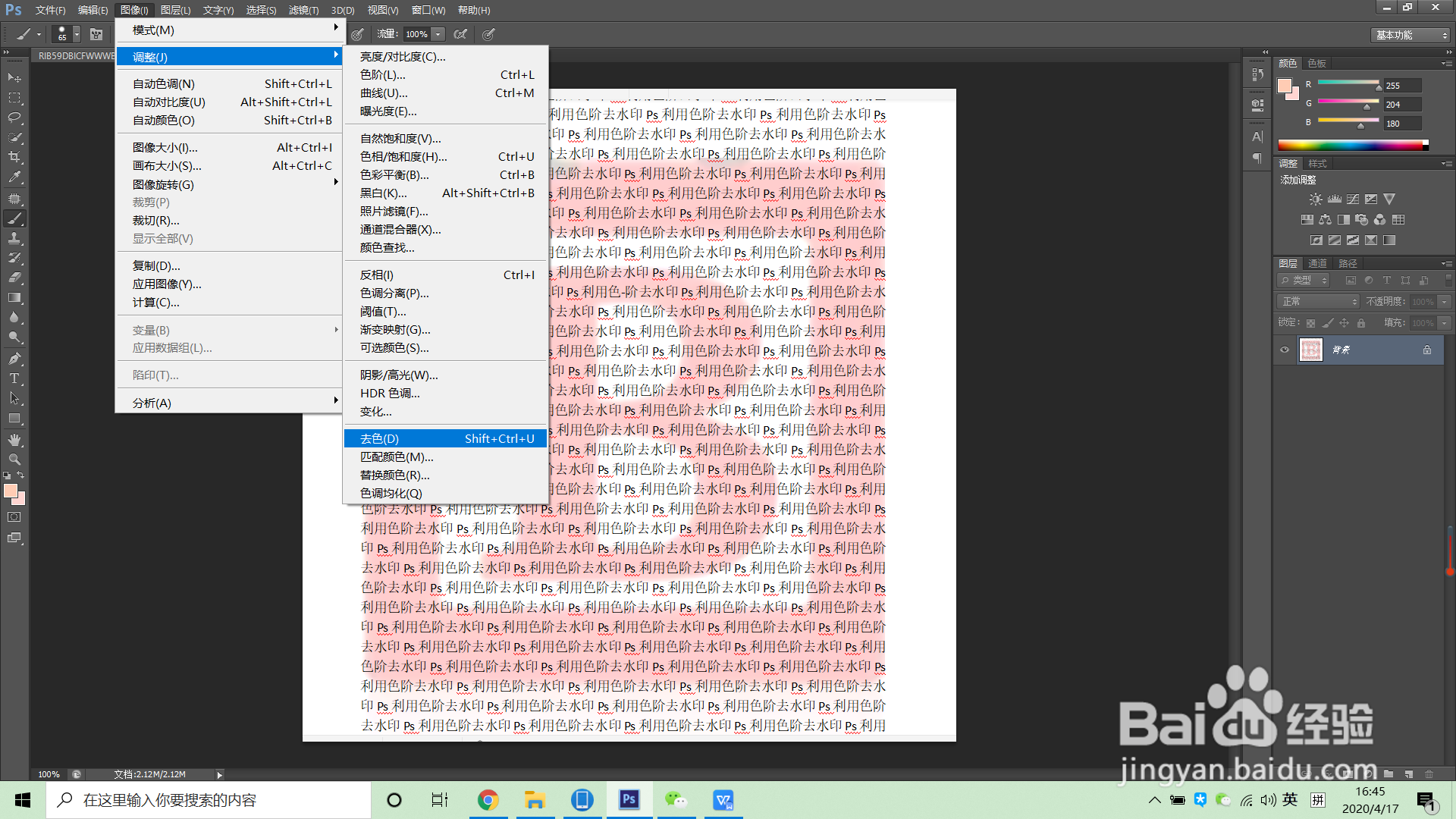
Task: Click the foreground color swatch in the Color panel
Action: tap(1285, 86)
